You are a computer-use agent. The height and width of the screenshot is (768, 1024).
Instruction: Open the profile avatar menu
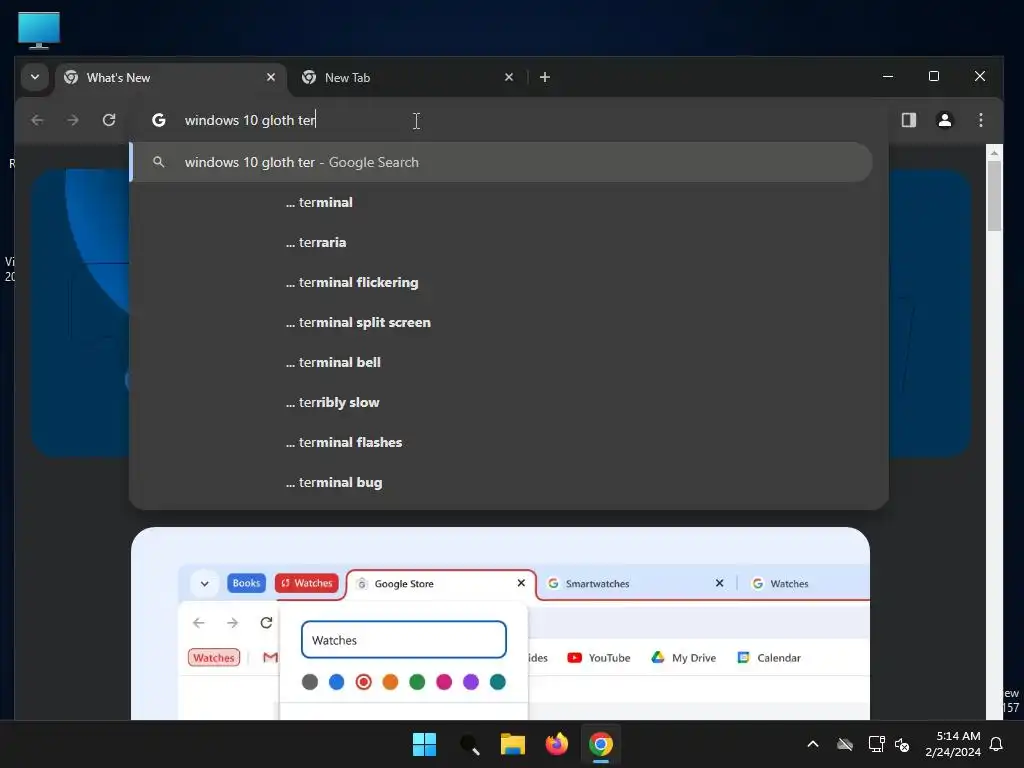pyautogui.click(x=944, y=120)
